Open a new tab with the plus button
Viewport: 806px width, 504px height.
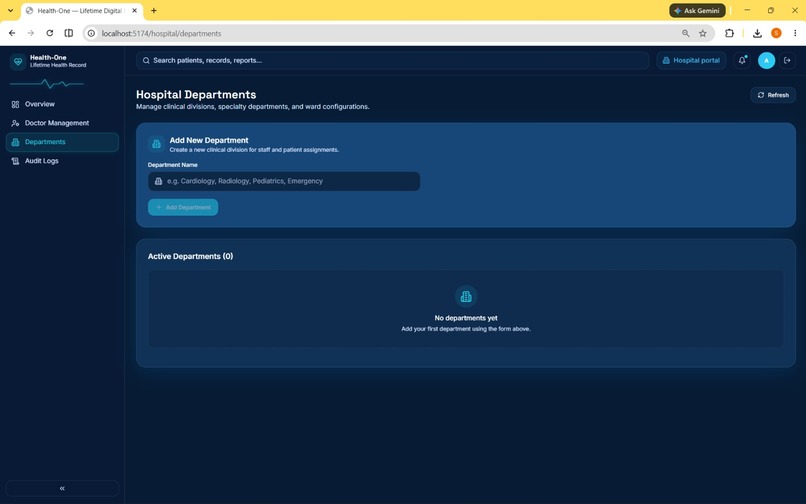click(x=154, y=11)
